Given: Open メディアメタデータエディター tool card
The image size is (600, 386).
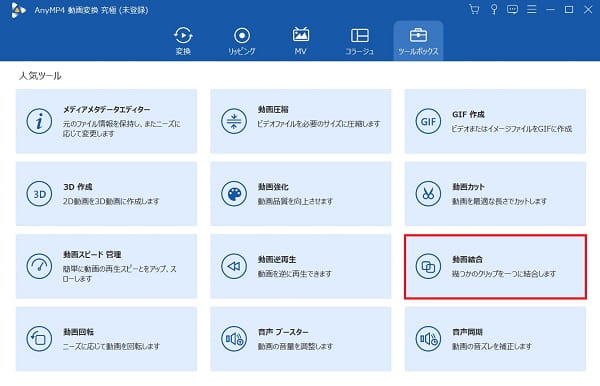Looking at the screenshot, I should coord(106,121).
